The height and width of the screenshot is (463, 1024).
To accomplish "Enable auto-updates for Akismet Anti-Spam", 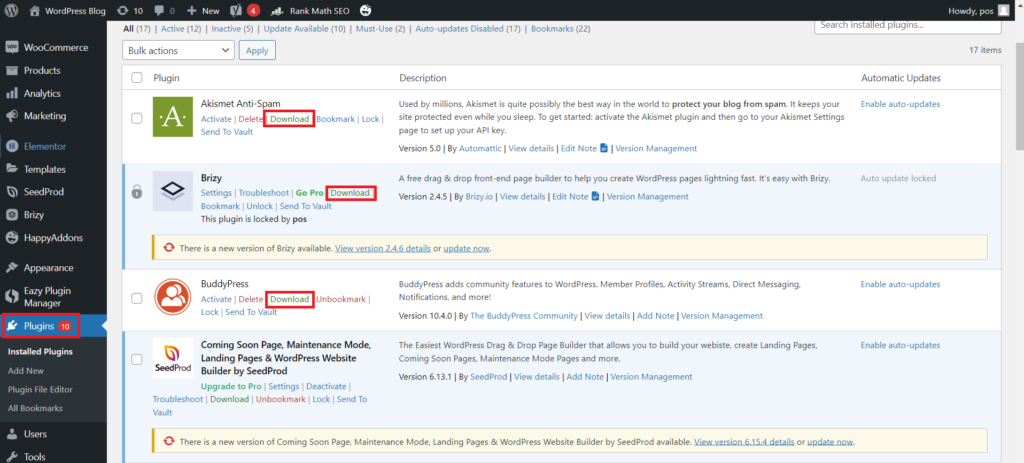I will click(x=901, y=104).
